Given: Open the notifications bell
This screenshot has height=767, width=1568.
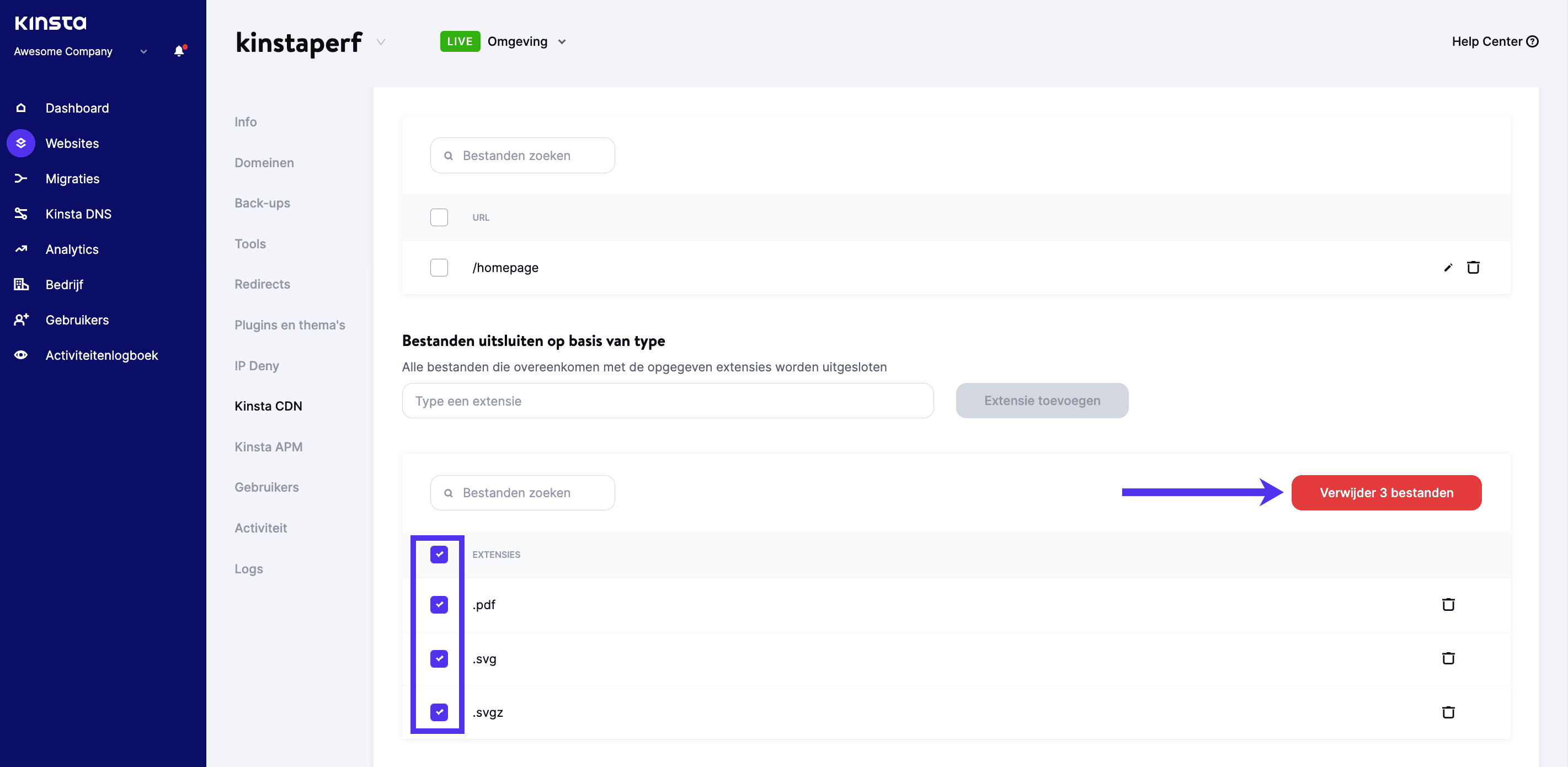Looking at the screenshot, I should click(179, 51).
